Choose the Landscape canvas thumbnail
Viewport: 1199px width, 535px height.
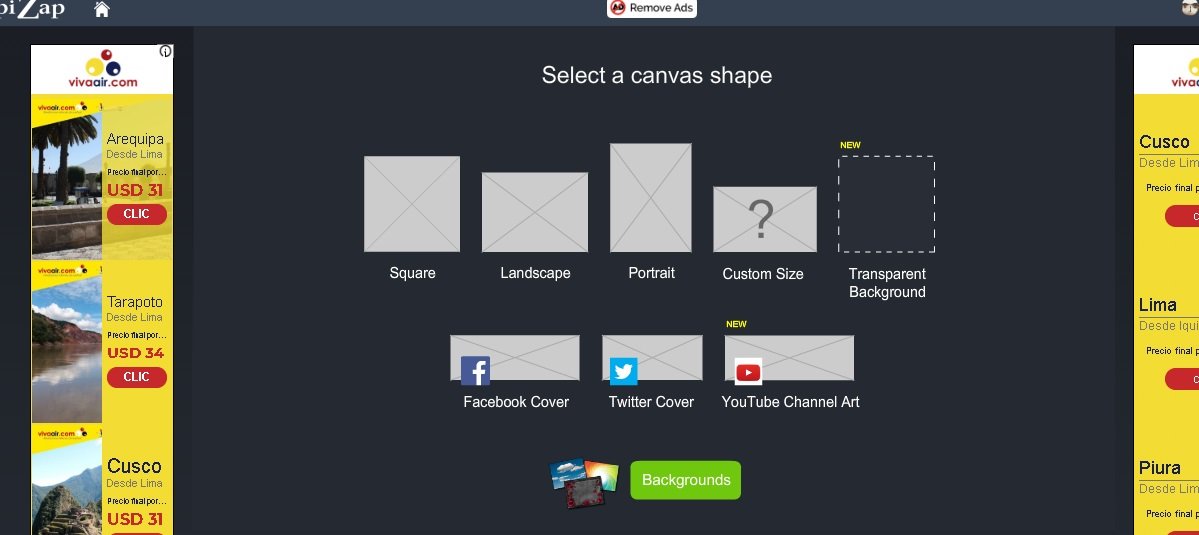[x=535, y=212]
